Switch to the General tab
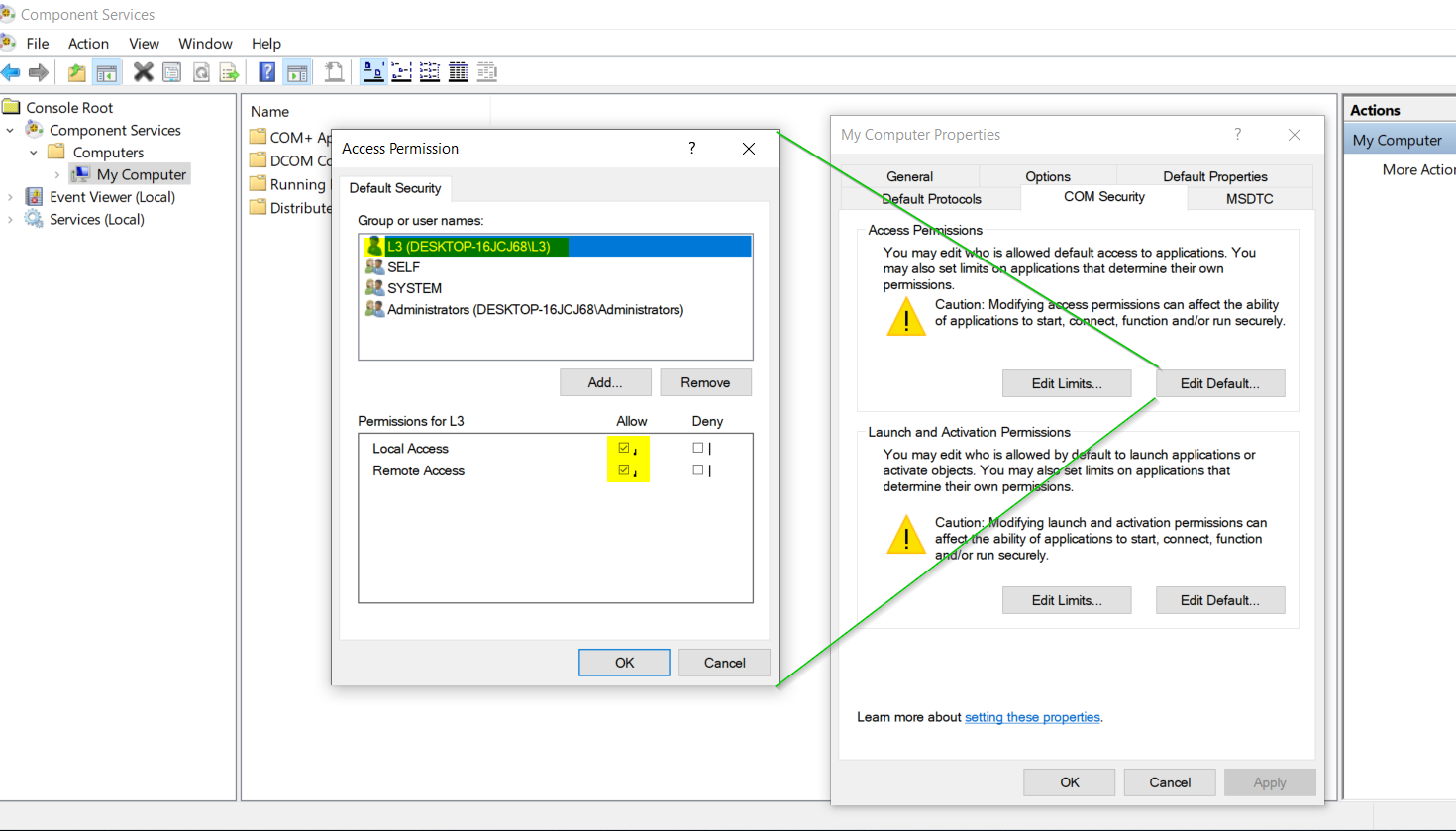1456x831 pixels. point(909,176)
